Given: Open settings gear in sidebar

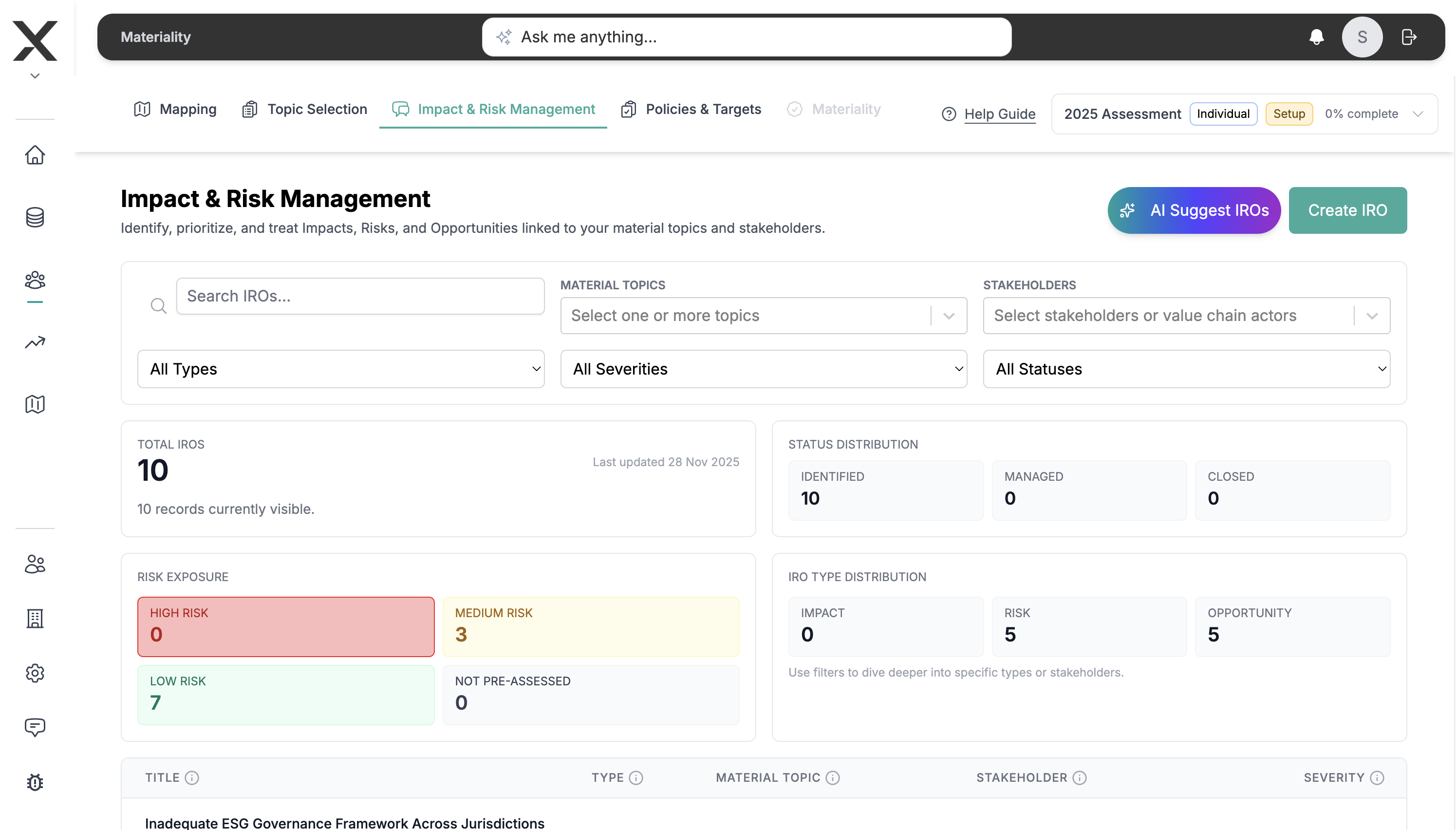Looking at the screenshot, I should [35, 673].
